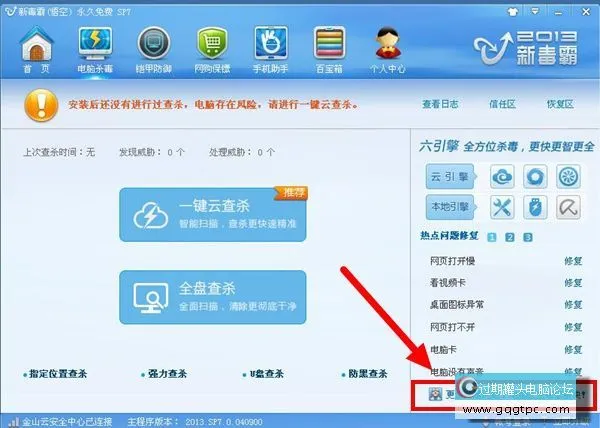Toggle the USB shield local engine icon
The width and height of the screenshot is (600, 428).
tap(535, 207)
